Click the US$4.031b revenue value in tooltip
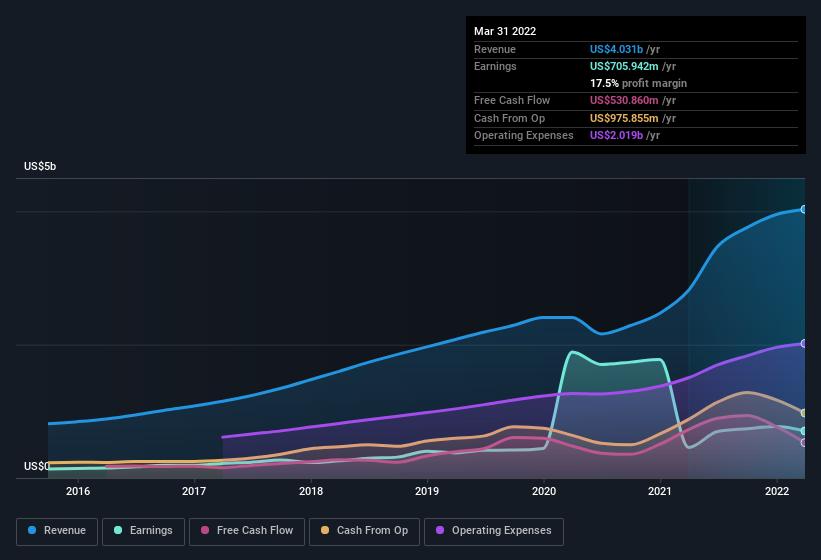Screen dimensions: 821x560 pyautogui.click(x=616, y=49)
